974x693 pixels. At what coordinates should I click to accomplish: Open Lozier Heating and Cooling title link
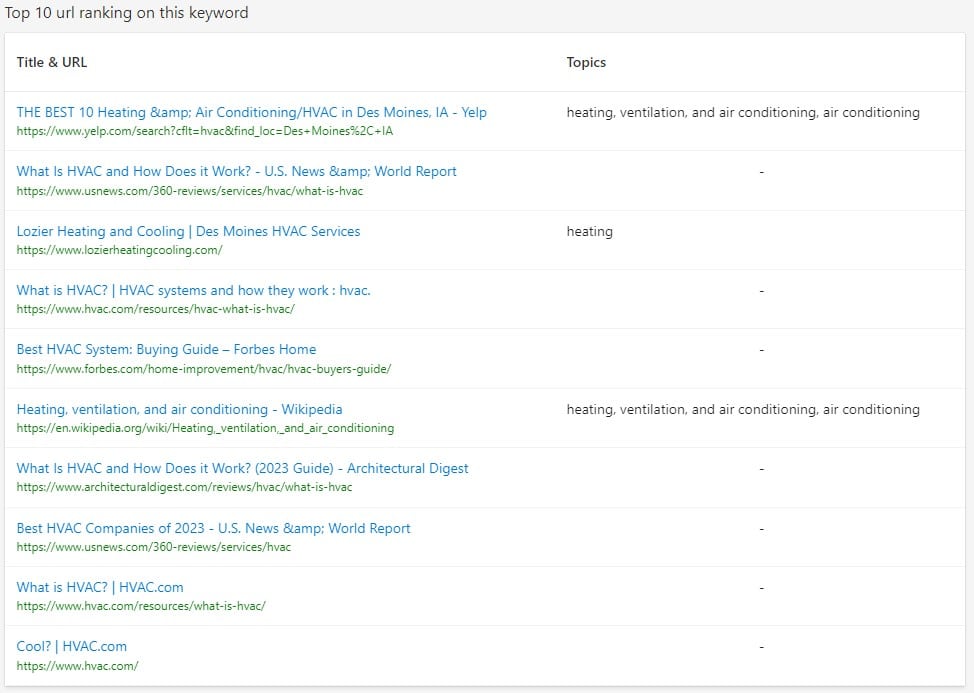(x=188, y=231)
